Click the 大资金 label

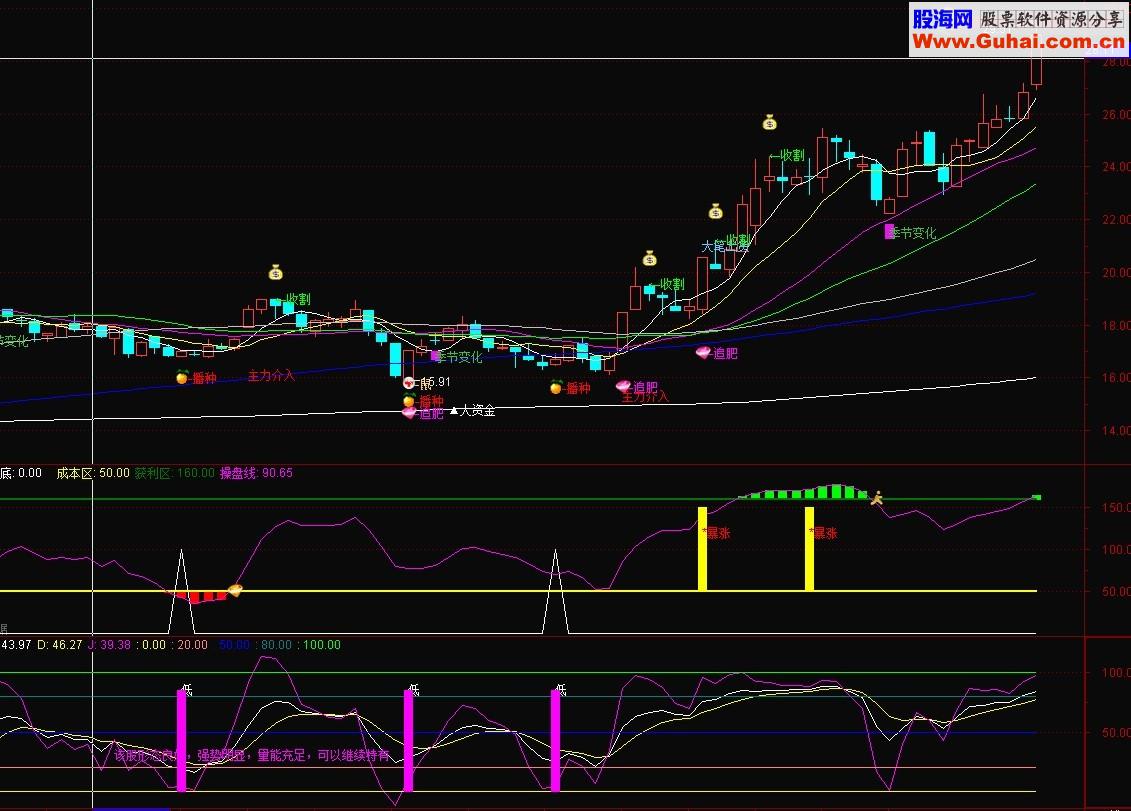pyautogui.click(x=478, y=411)
